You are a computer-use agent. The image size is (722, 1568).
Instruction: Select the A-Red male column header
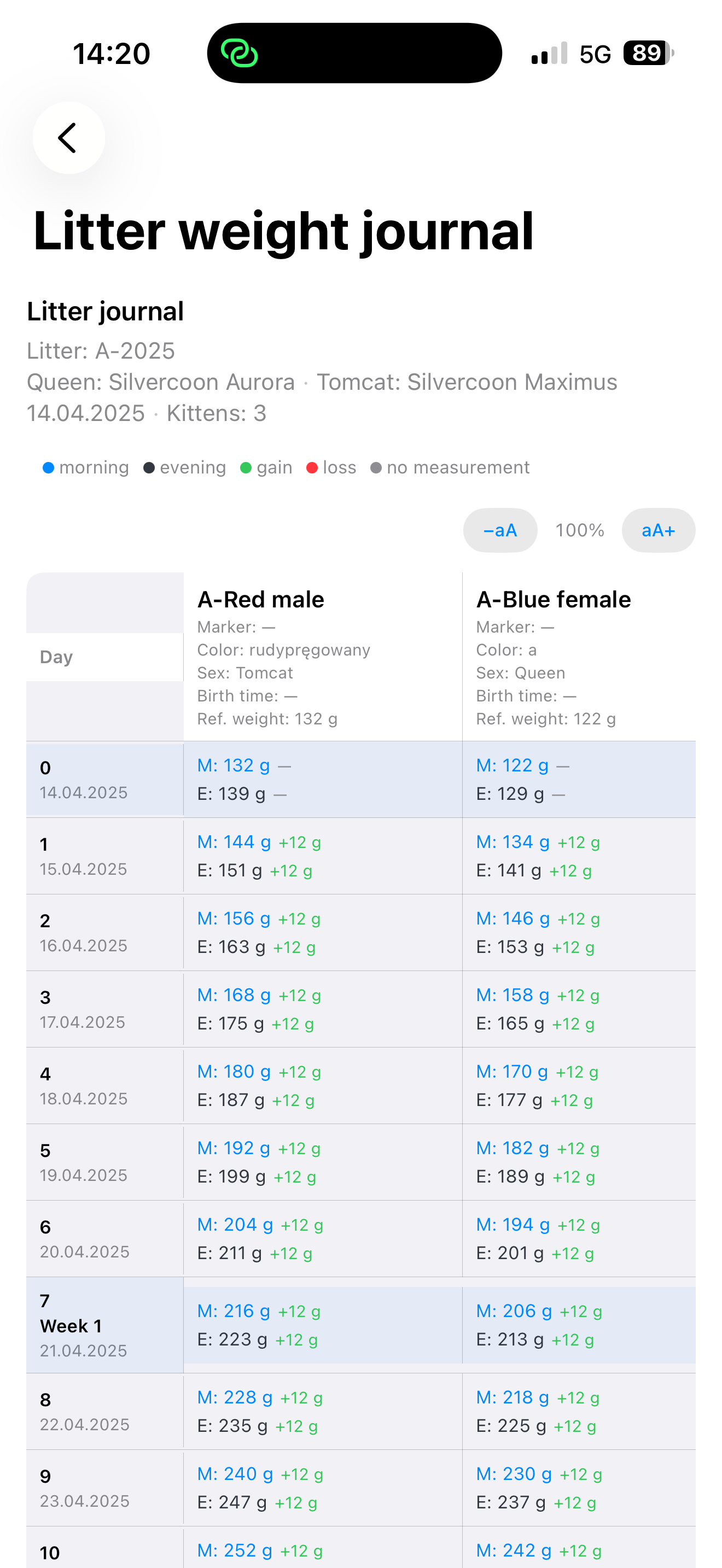click(261, 600)
